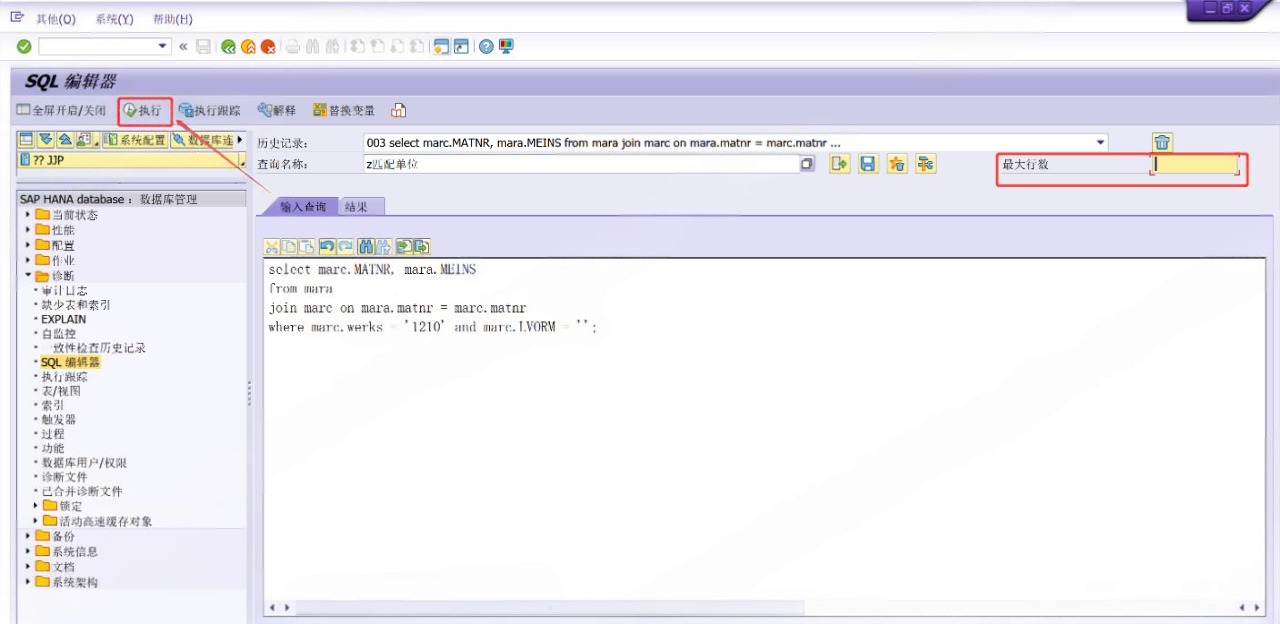Viewport: 1280px width, 624px height.
Task: Click the expand-all icon in the tree toolbar
Action: tap(45, 140)
